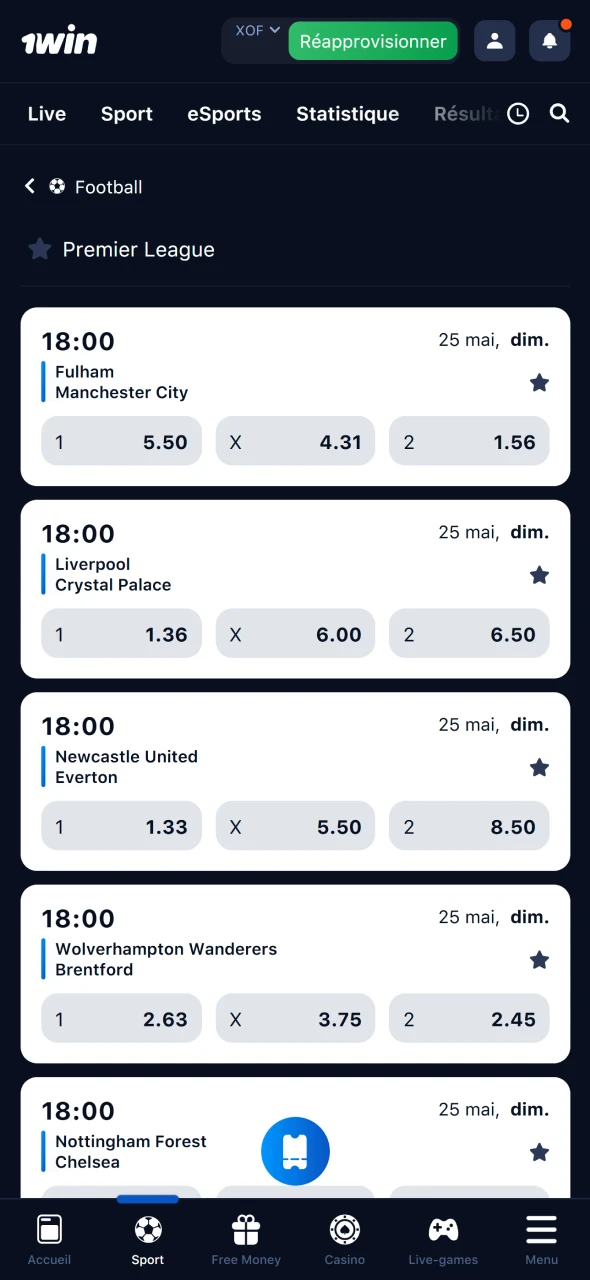Select Brentford win odds 2.45

coord(469,1019)
